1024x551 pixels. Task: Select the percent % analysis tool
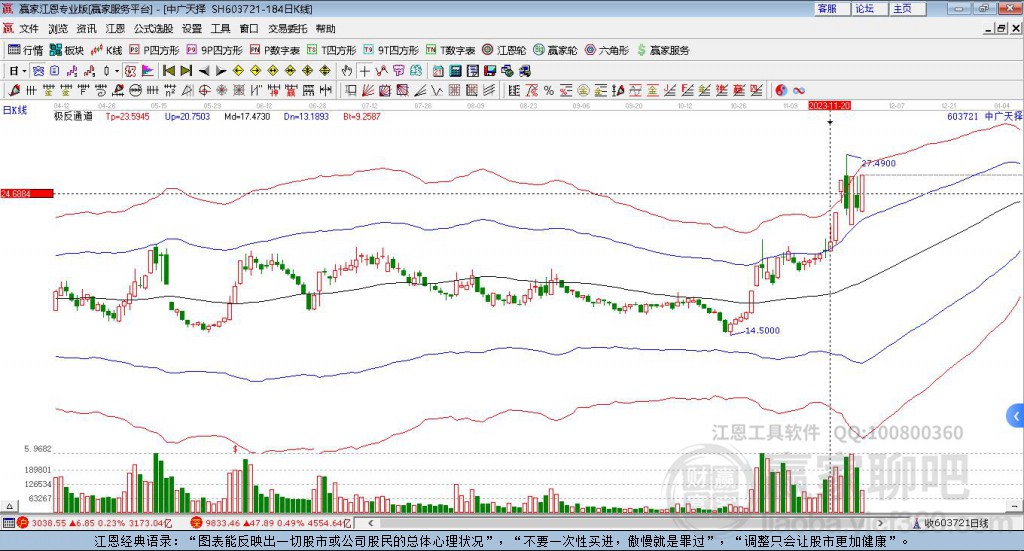[x=549, y=91]
